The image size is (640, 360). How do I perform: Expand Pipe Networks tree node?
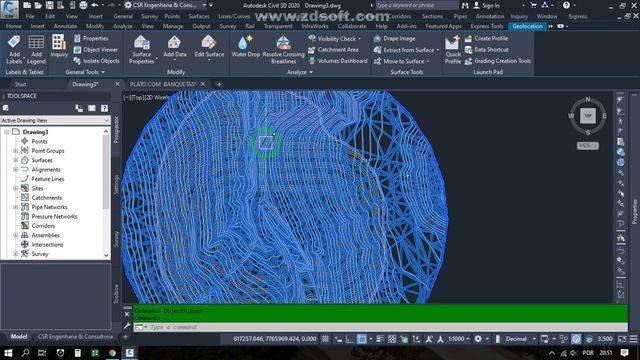click(x=16, y=207)
